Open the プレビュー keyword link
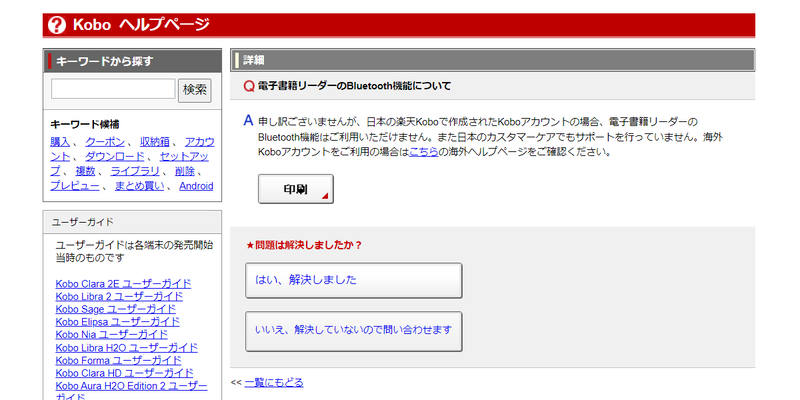Viewport: 800px width, 400px height. tap(75, 186)
